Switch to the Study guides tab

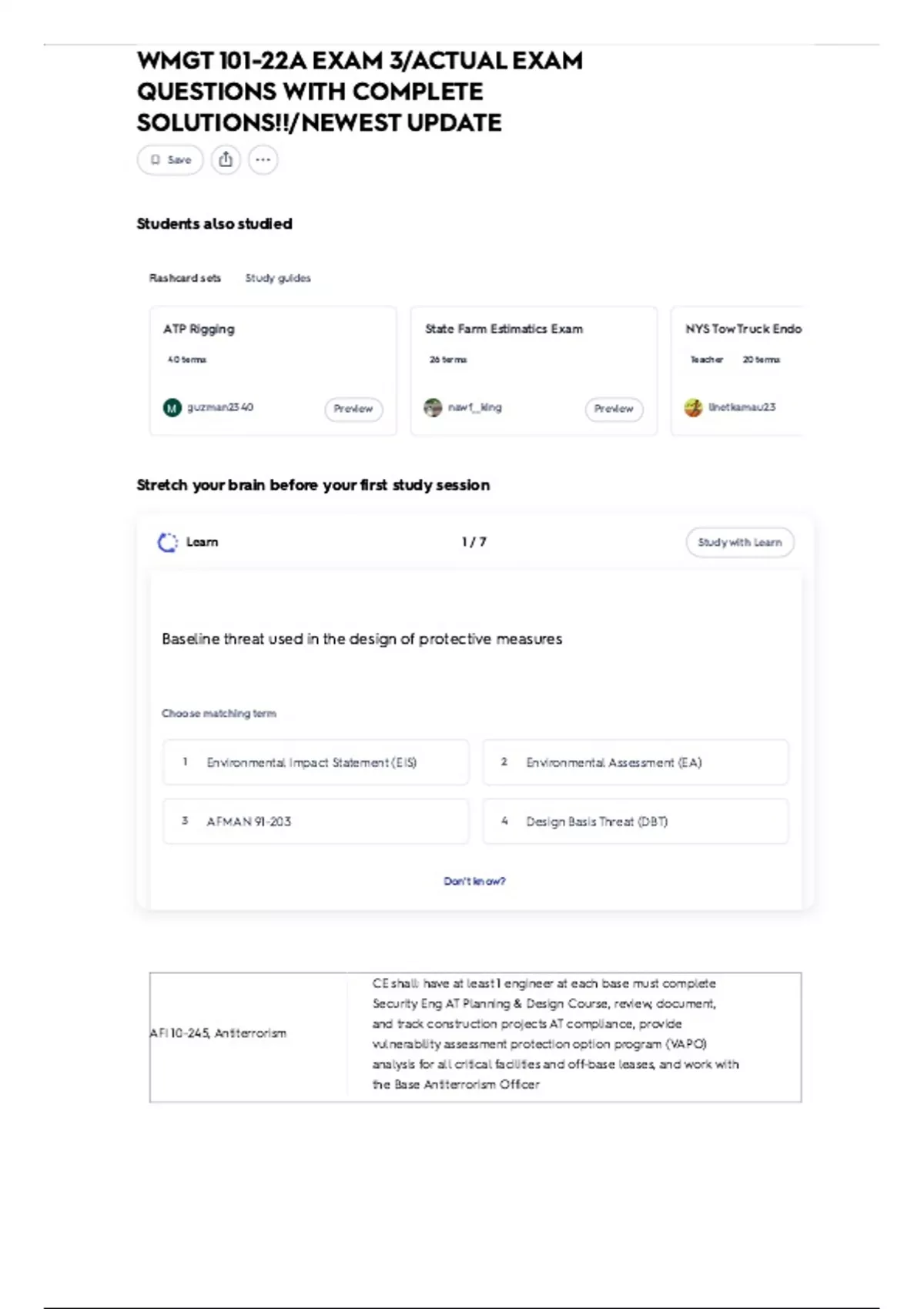[278, 278]
